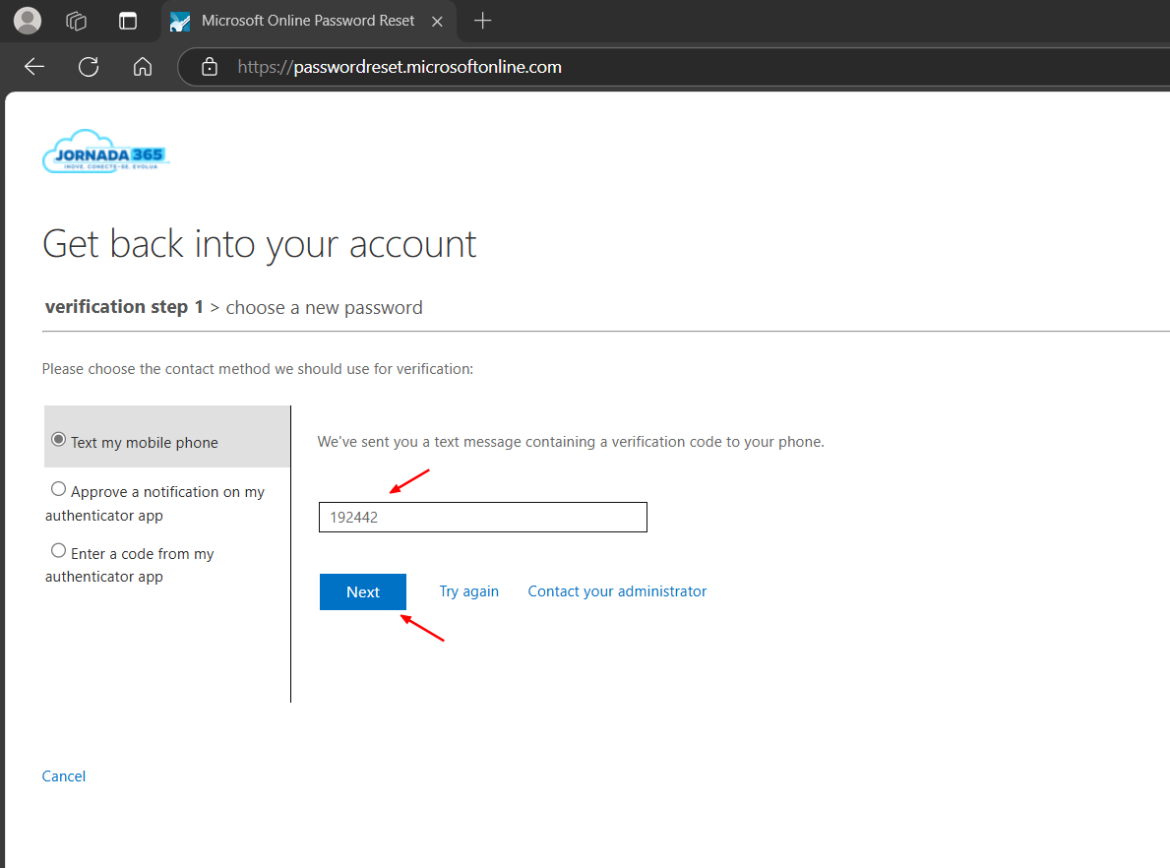Click the Cancel link
Viewport: 1170px width, 868px height.
coord(63,776)
